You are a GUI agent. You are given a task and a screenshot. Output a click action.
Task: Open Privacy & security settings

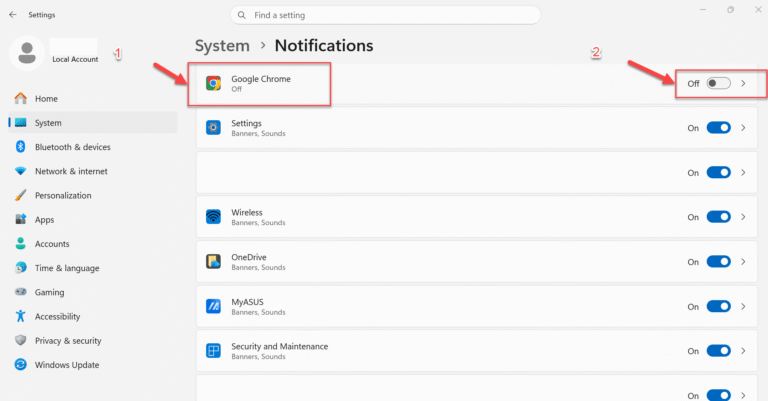93,341
